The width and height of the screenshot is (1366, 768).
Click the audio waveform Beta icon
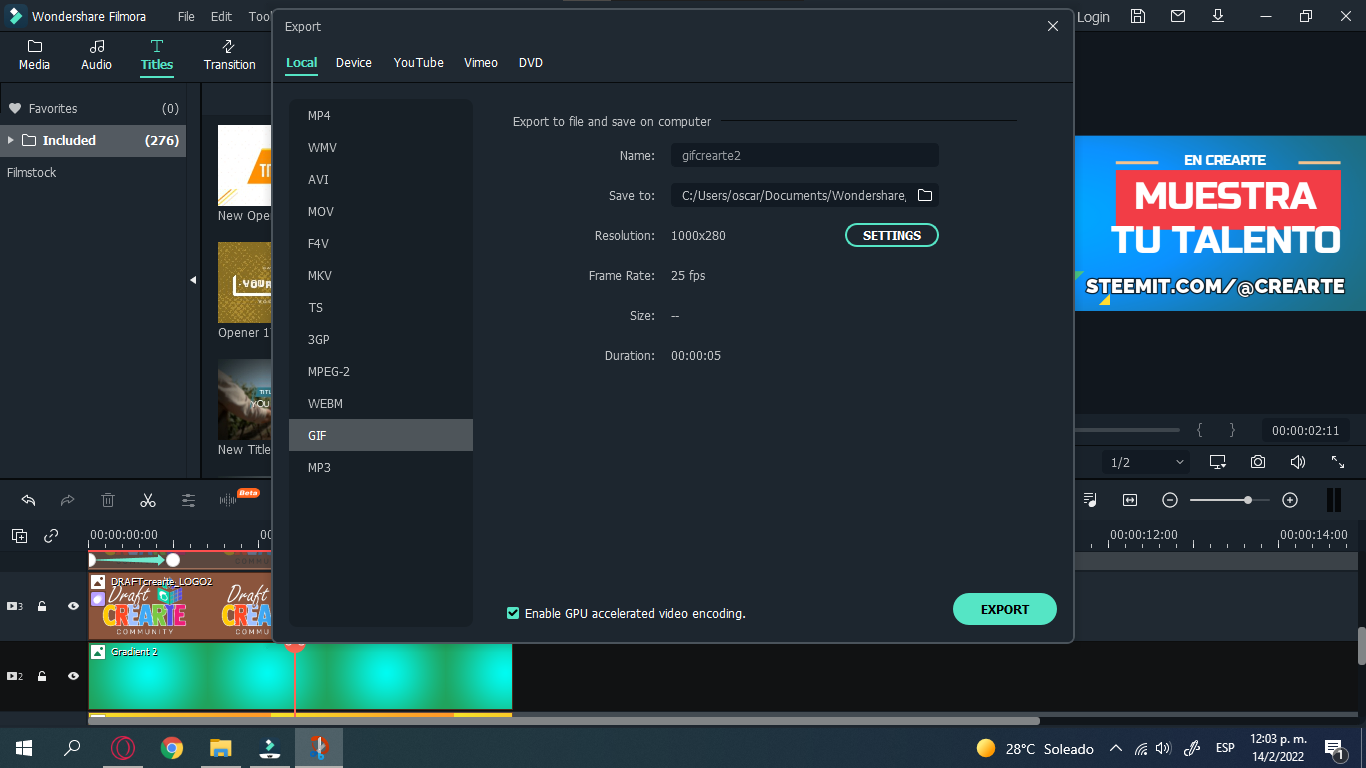pyautogui.click(x=238, y=498)
